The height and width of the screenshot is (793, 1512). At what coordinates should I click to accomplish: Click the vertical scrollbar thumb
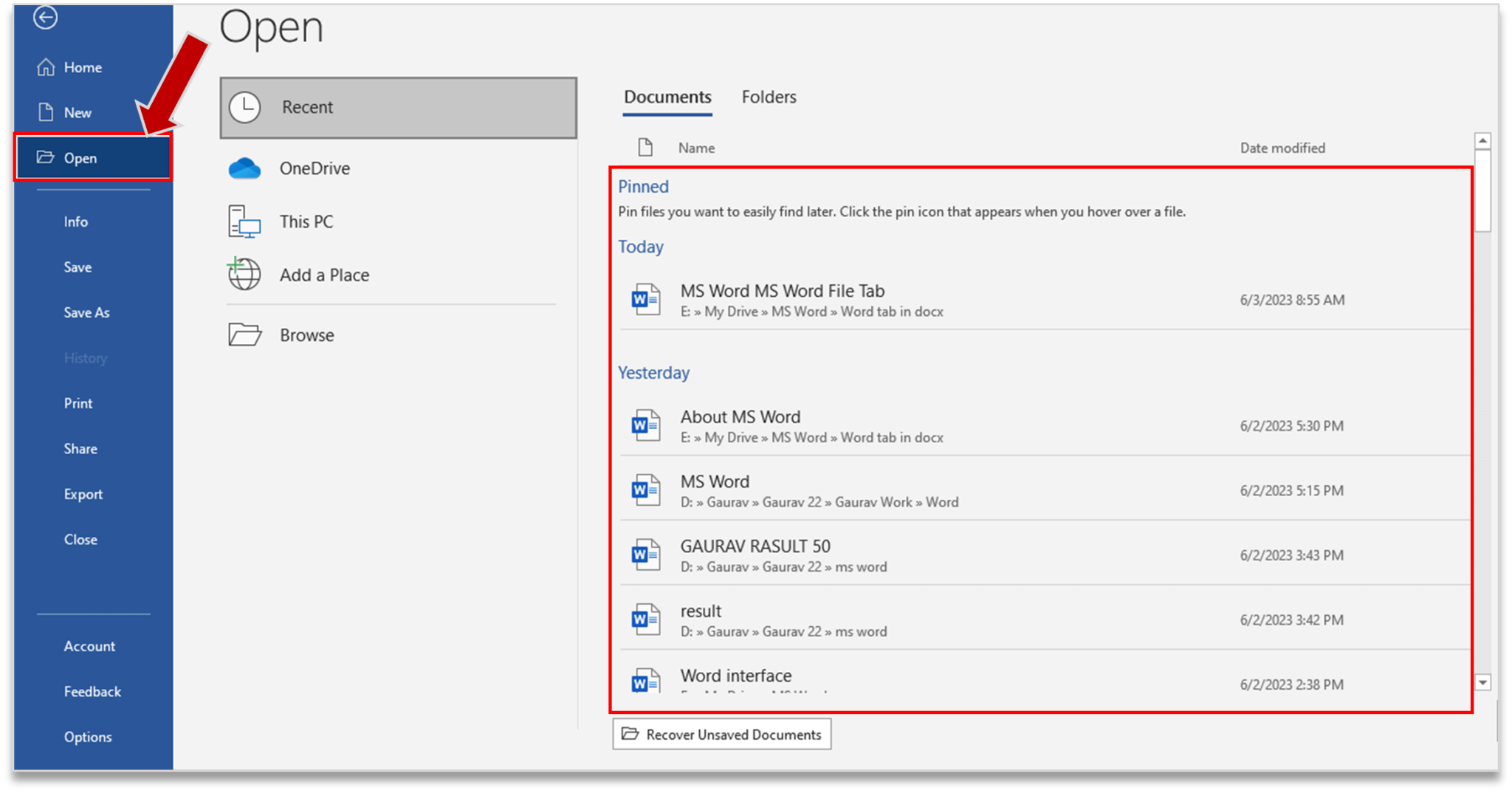click(1482, 190)
